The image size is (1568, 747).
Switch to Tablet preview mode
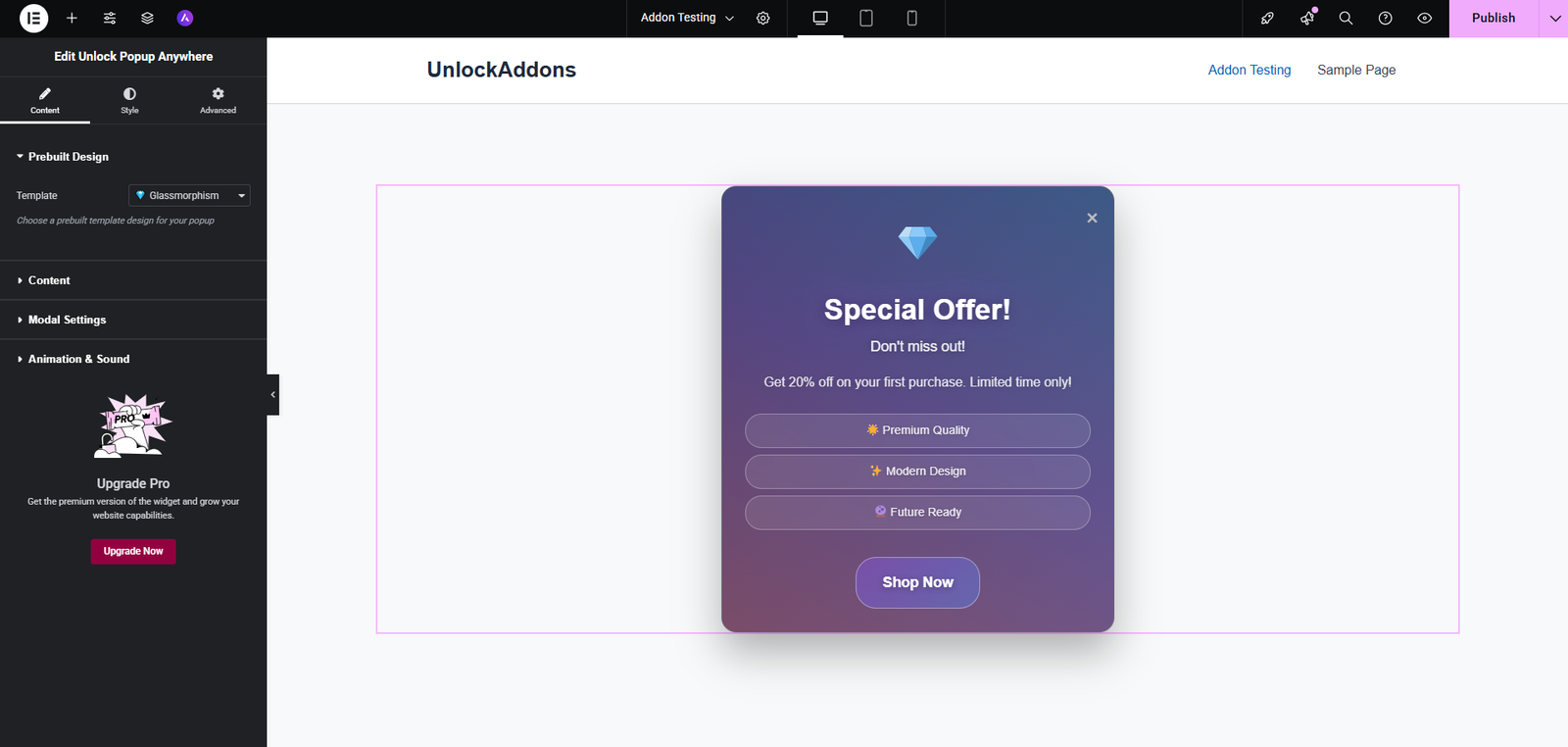(865, 18)
